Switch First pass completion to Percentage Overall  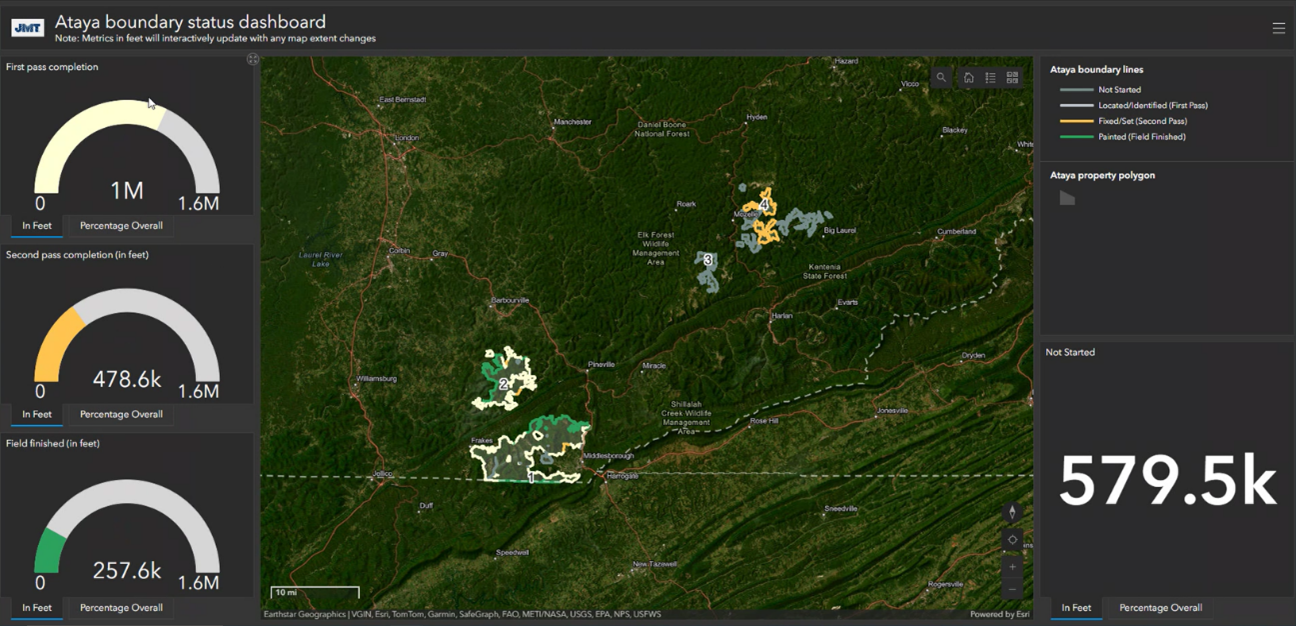tap(121, 226)
